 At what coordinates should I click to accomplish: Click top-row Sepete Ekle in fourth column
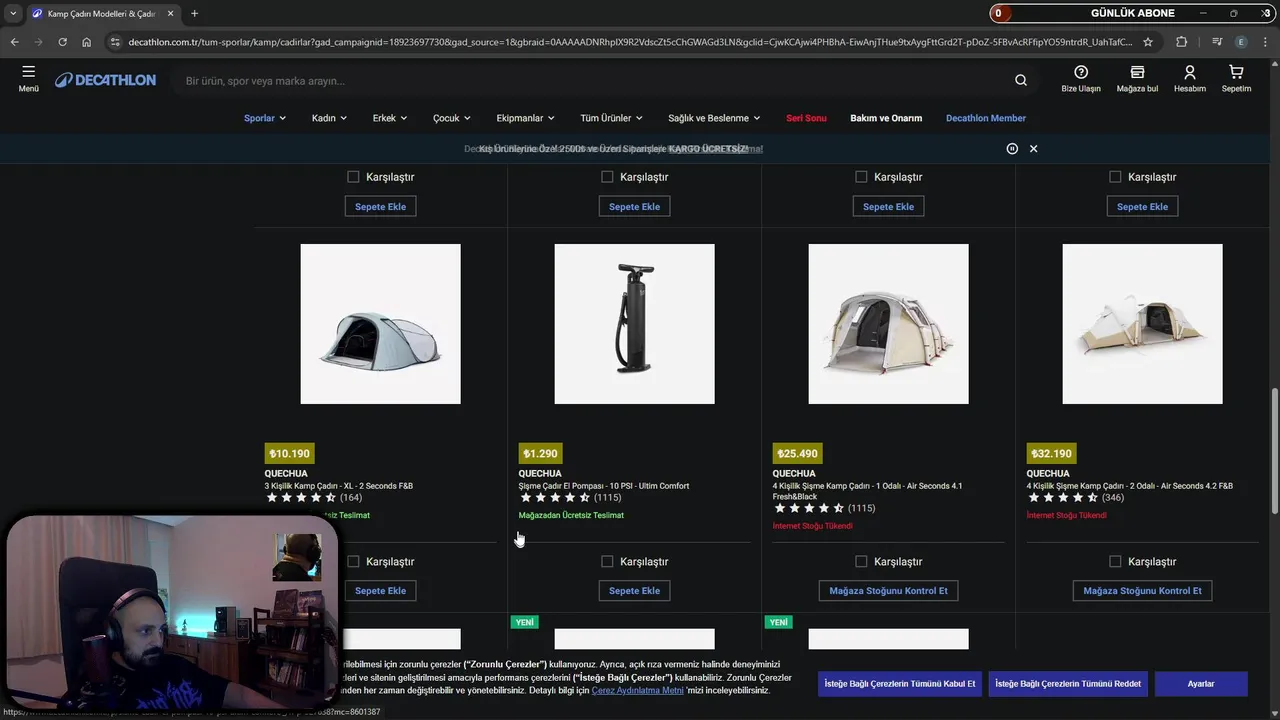click(1143, 206)
